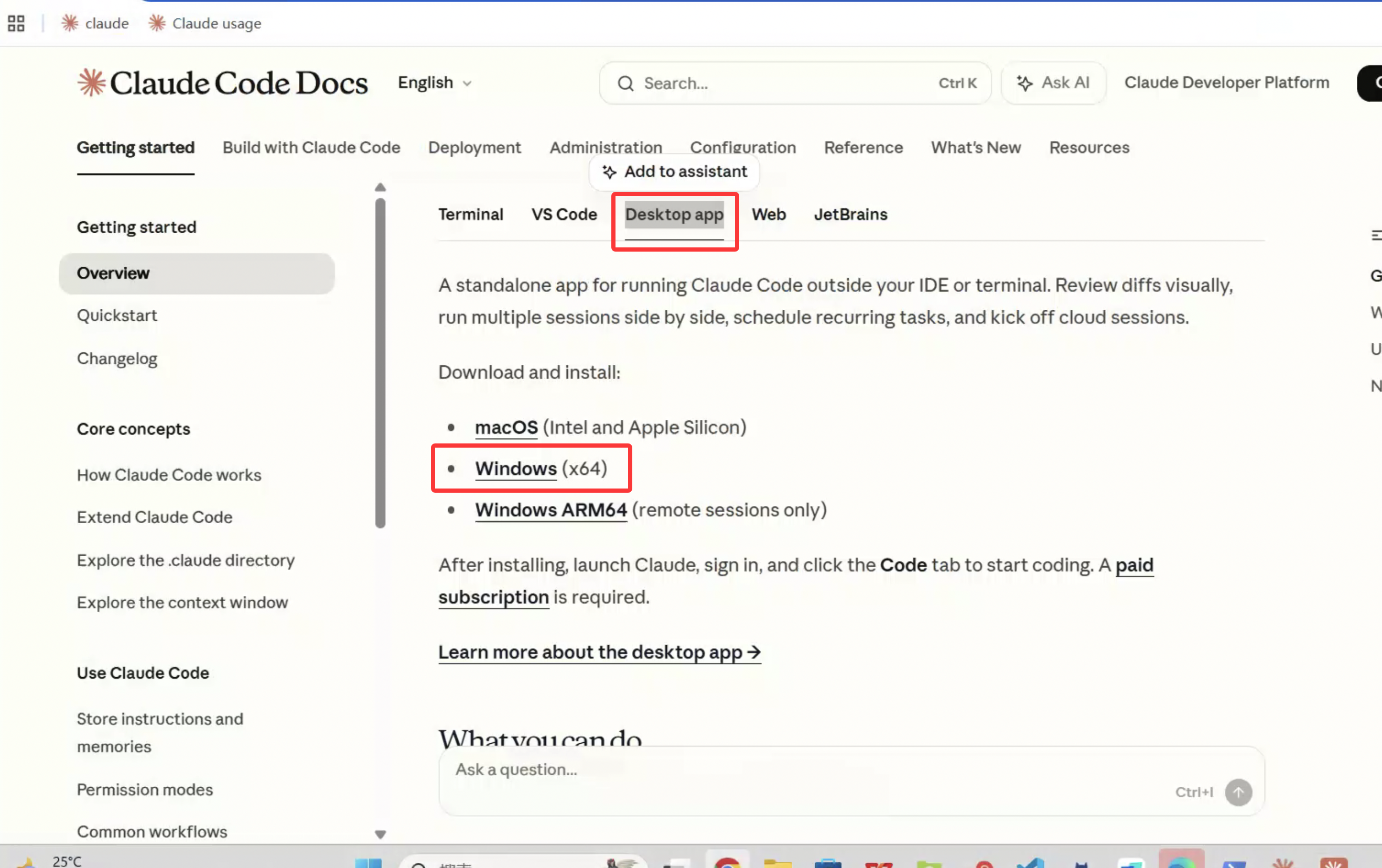Open "Explore the context window" page
The image size is (1382, 868).
click(x=182, y=603)
